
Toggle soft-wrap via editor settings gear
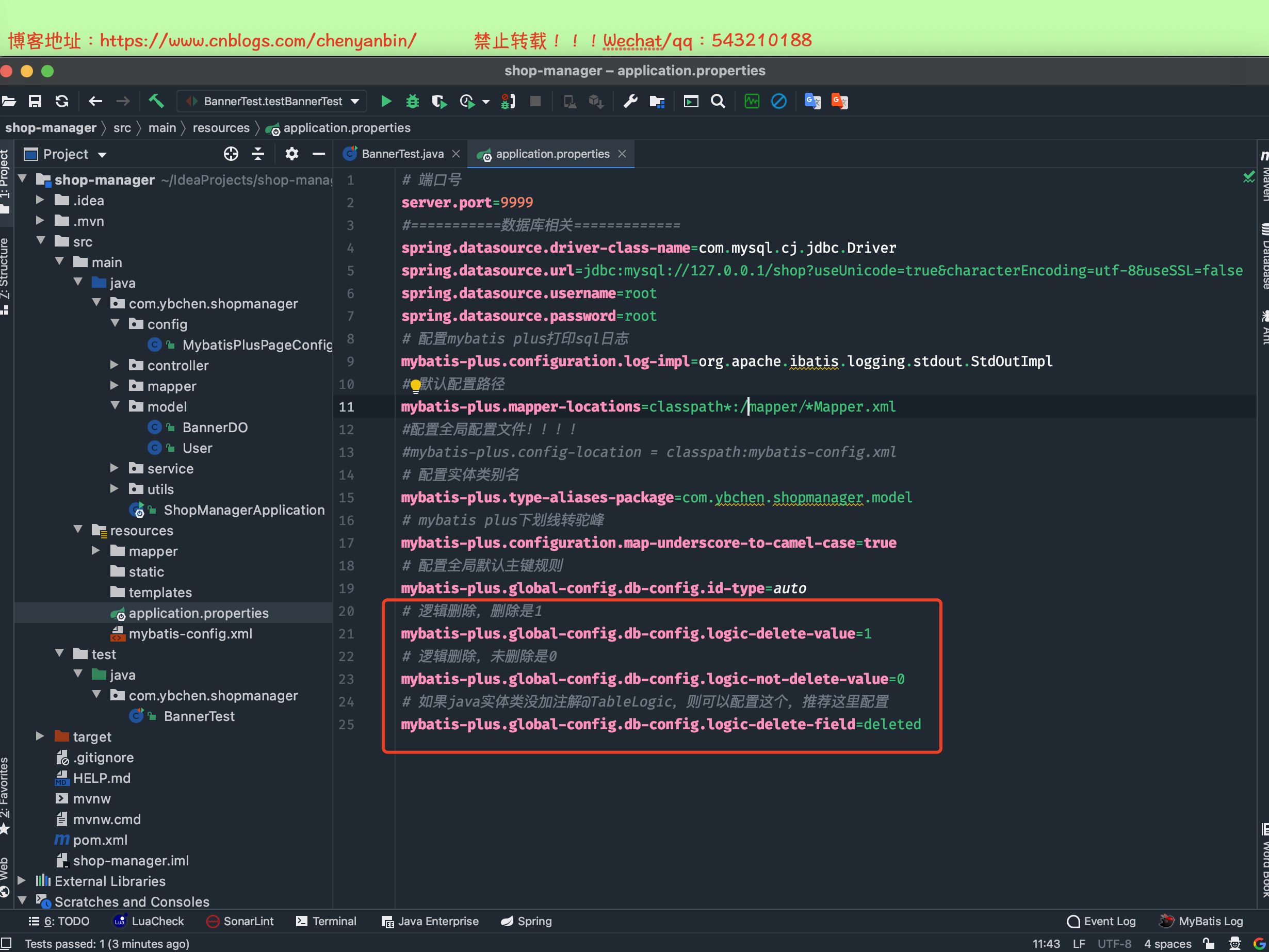(292, 154)
